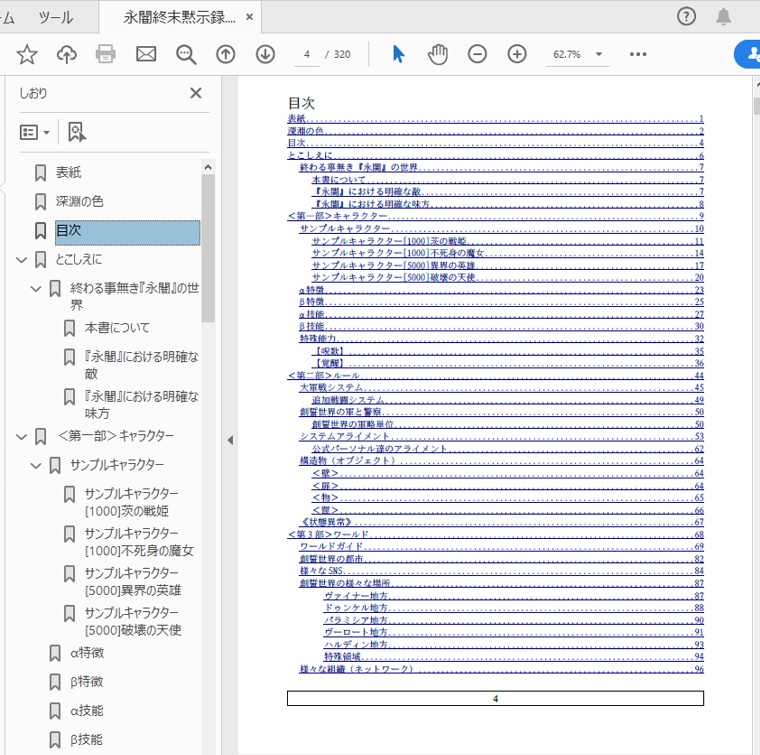Collapse <第一部>キャラクター bookmark node
760x755 pixels.
pos(21,437)
